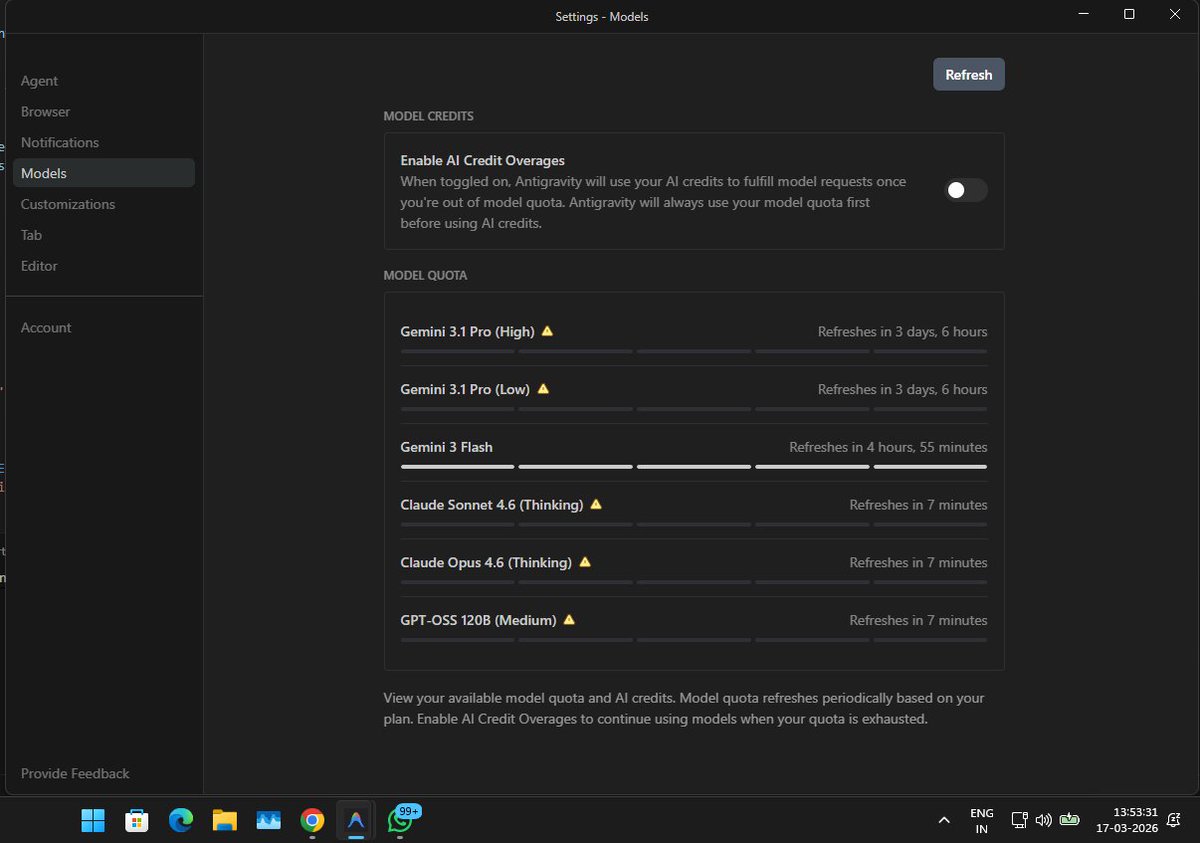Click the battery icon in the system tray
The height and width of the screenshot is (843, 1200).
click(1069, 821)
